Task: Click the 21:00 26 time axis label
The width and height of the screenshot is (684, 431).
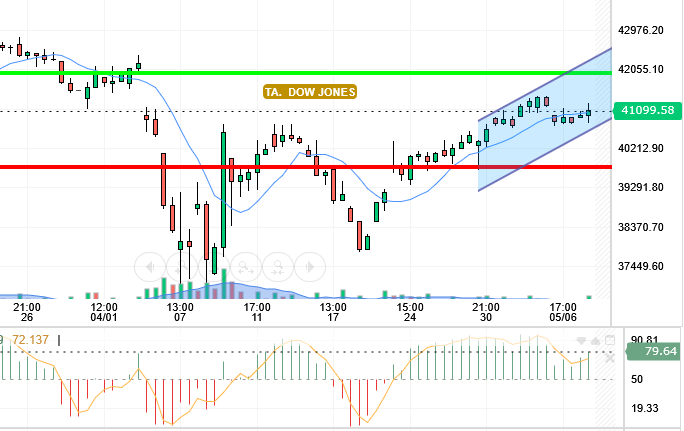Action: click(27, 312)
